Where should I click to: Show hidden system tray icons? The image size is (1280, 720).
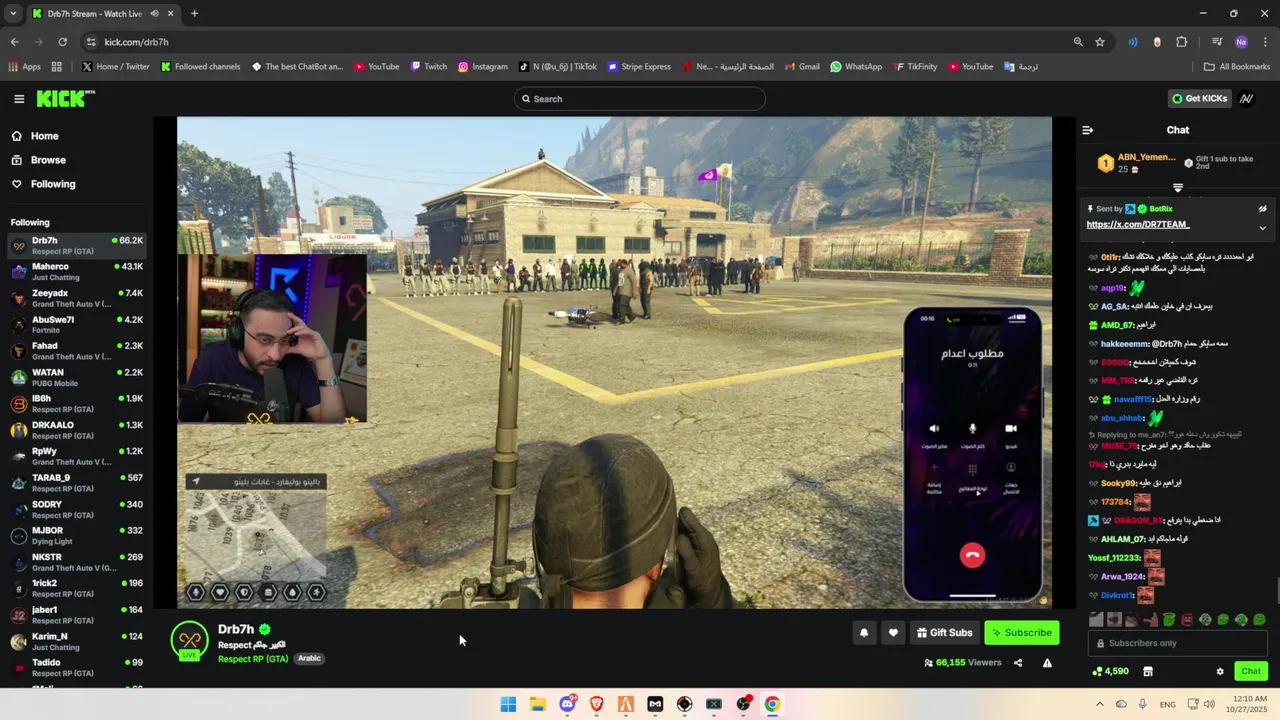point(1099,704)
